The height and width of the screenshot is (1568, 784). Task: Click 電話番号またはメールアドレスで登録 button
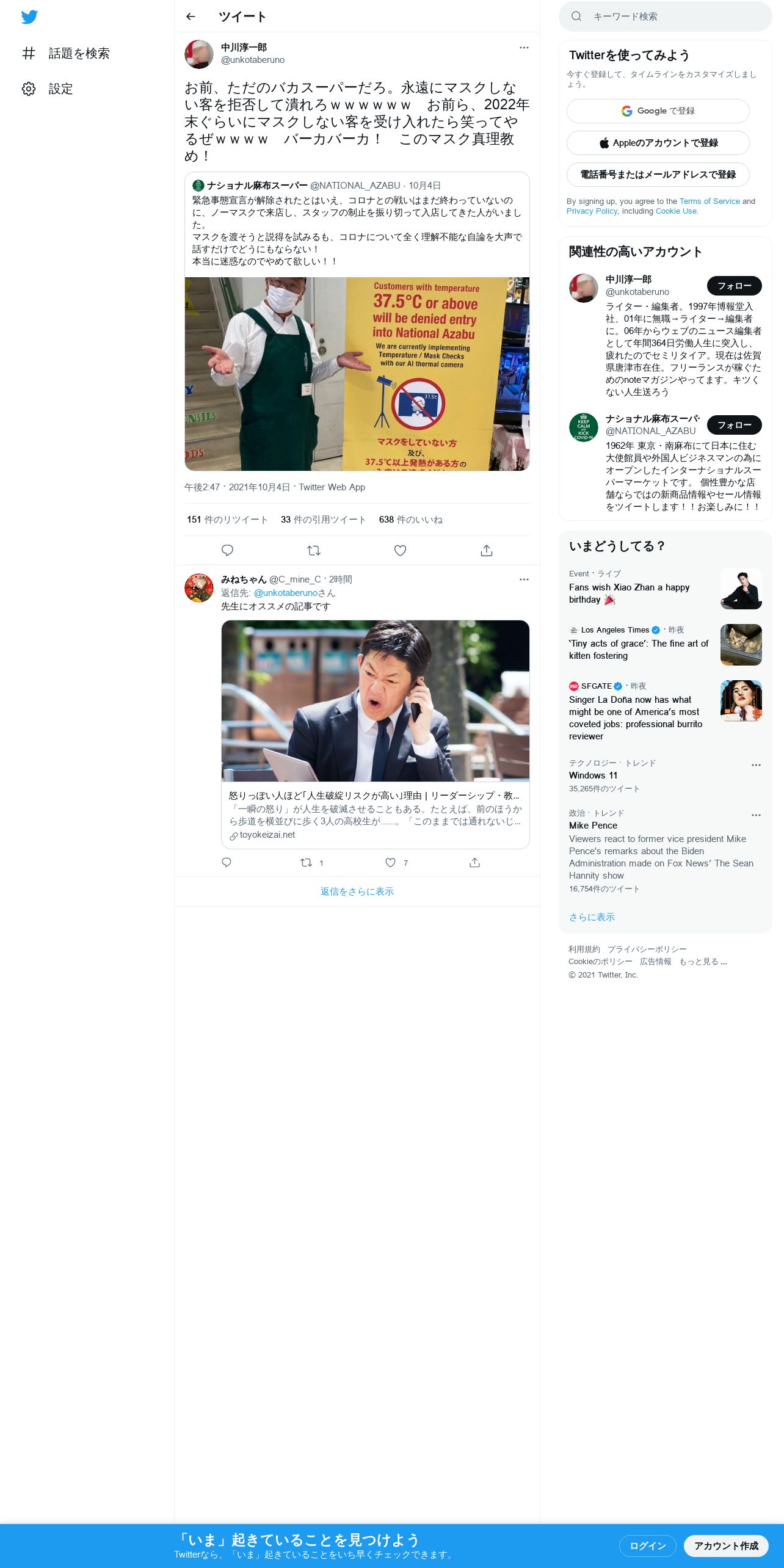coord(658,175)
